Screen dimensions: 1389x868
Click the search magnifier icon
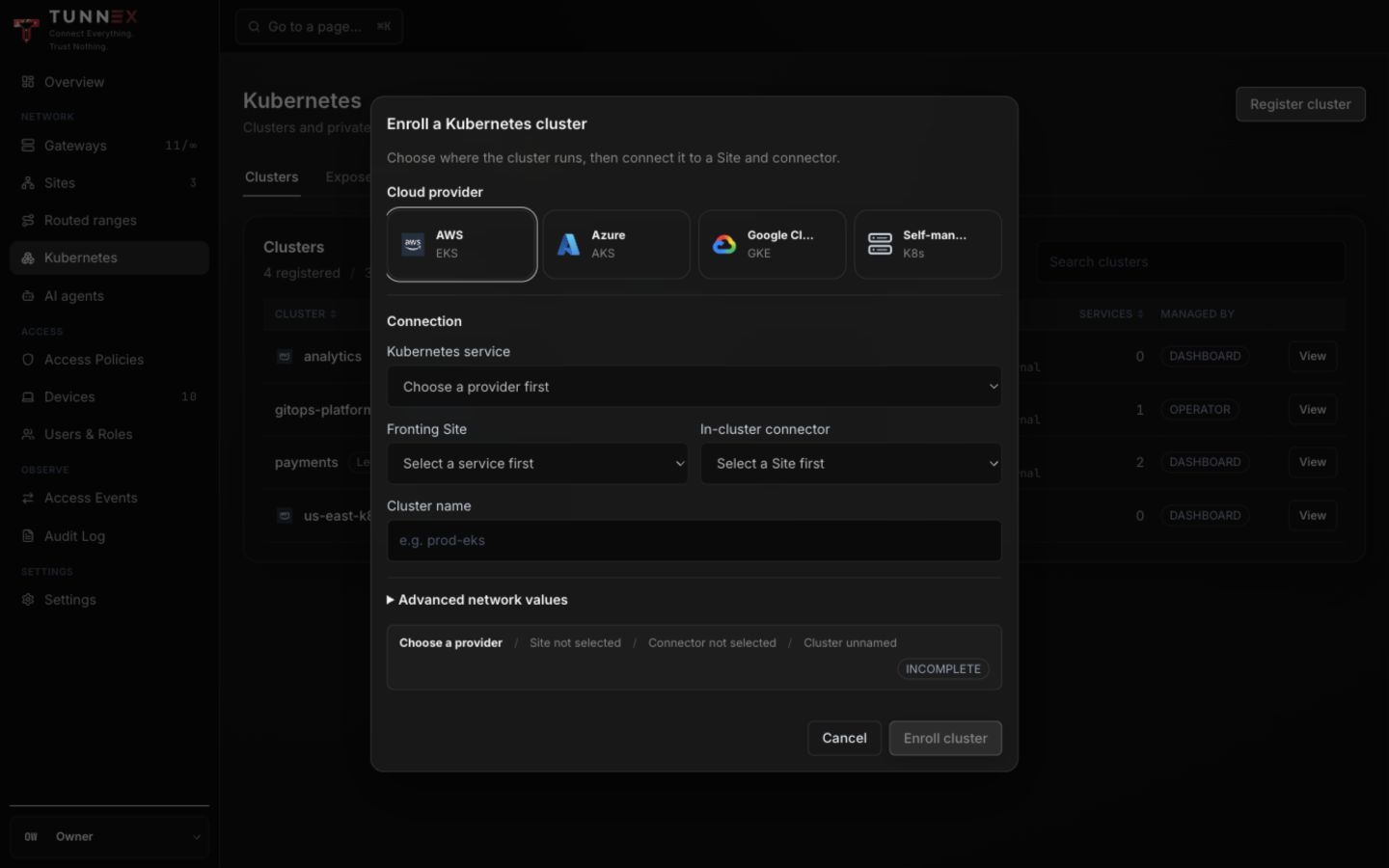pos(254,27)
